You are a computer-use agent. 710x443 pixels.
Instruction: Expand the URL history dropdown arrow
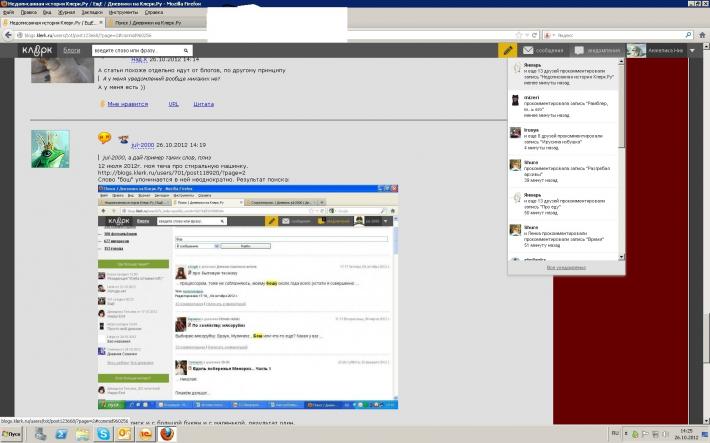pos(527,35)
